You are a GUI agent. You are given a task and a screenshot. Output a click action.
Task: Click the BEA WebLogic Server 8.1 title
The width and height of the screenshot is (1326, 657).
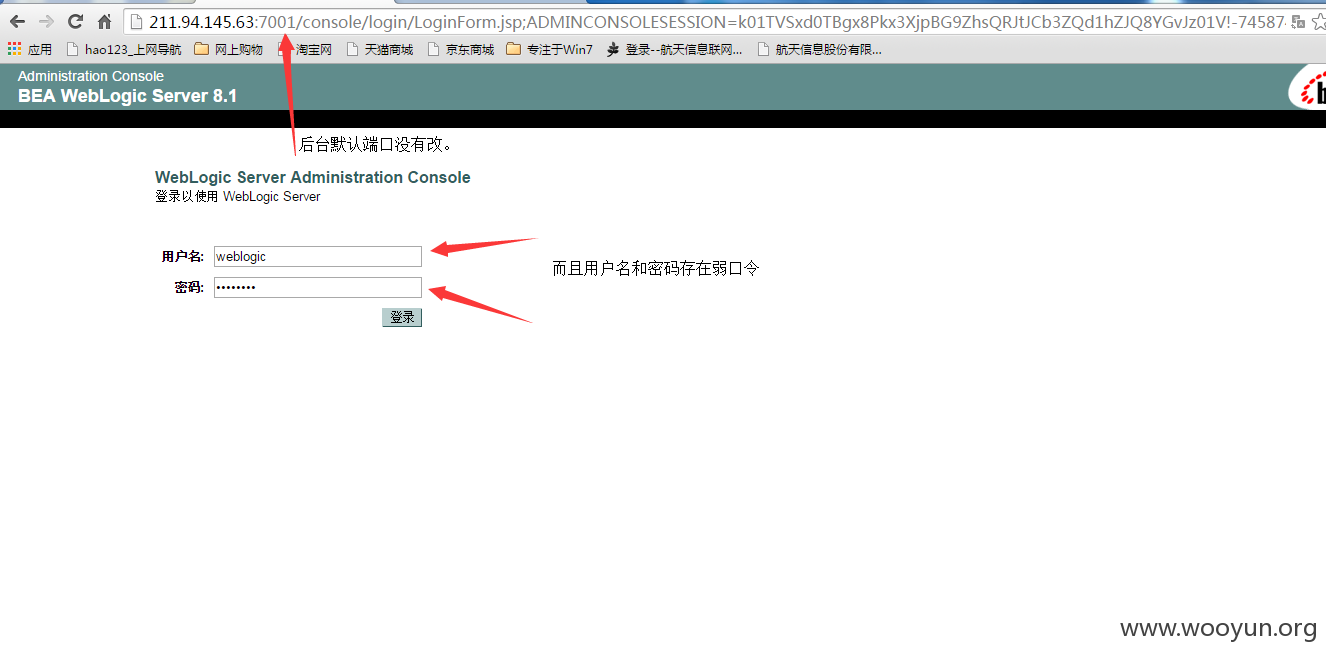(127, 96)
